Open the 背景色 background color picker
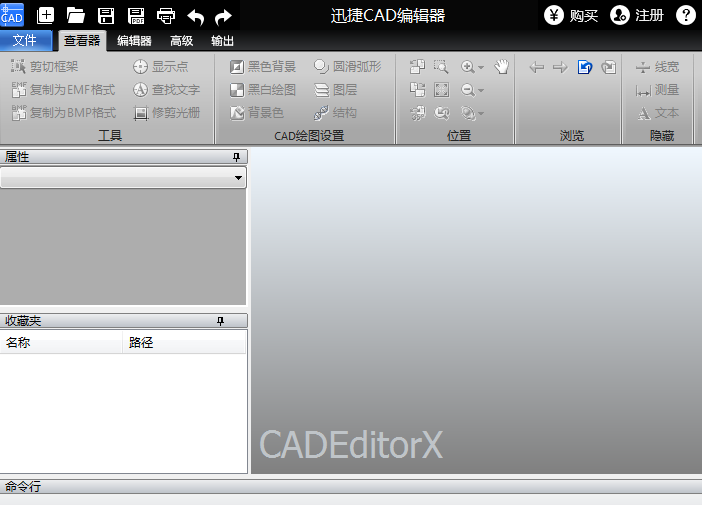This screenshot has width=702, height=505. pos(257,113)
